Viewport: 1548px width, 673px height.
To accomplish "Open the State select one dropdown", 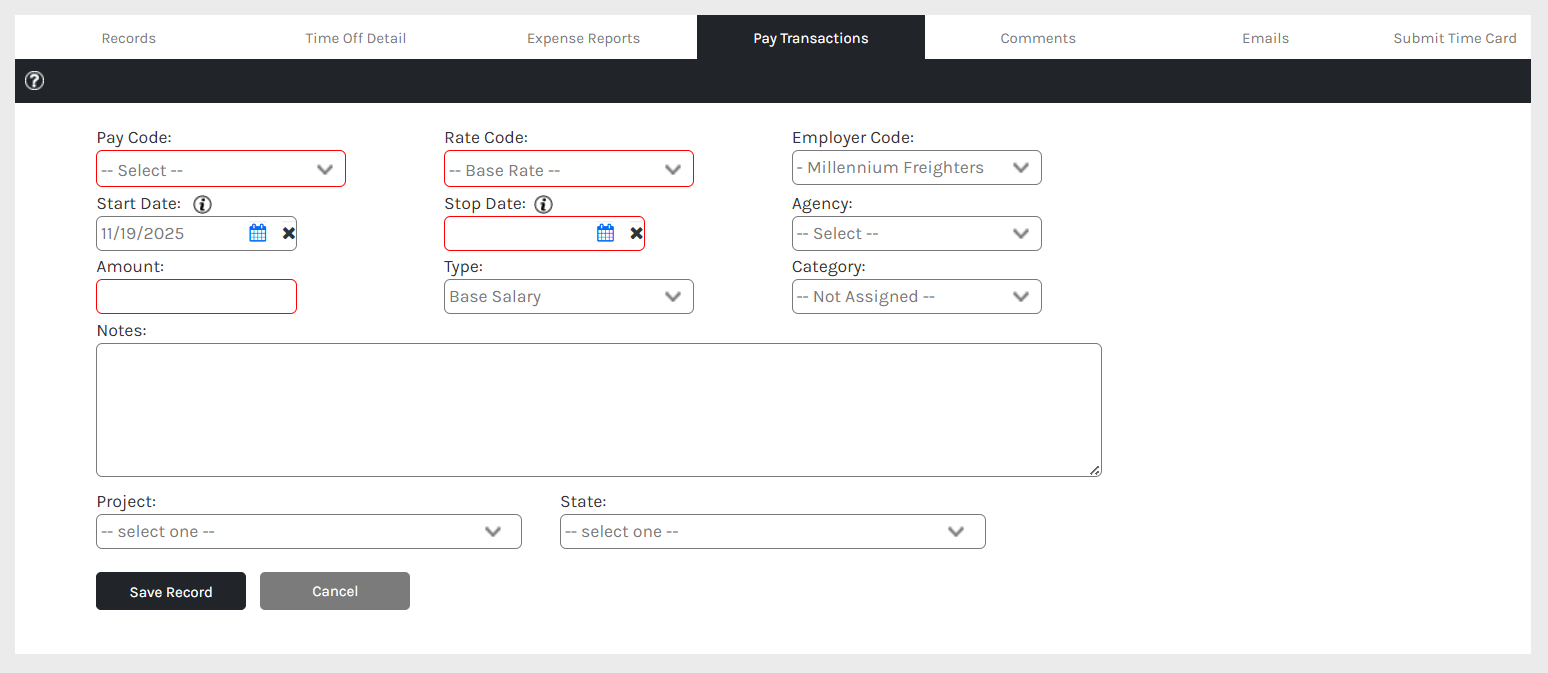I will click(773, 532).
